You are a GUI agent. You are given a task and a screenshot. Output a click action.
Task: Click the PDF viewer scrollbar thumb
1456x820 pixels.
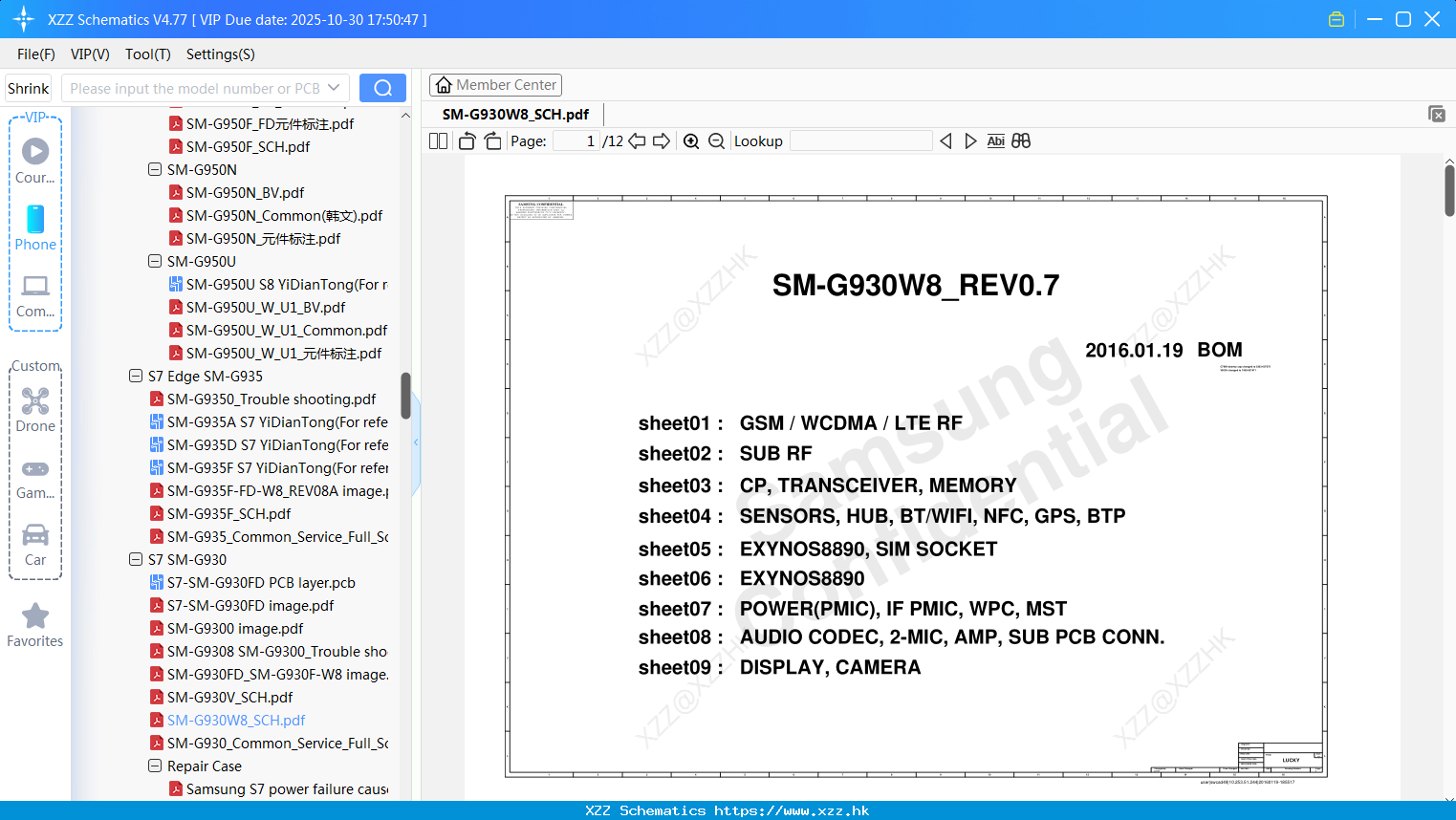1449,190
